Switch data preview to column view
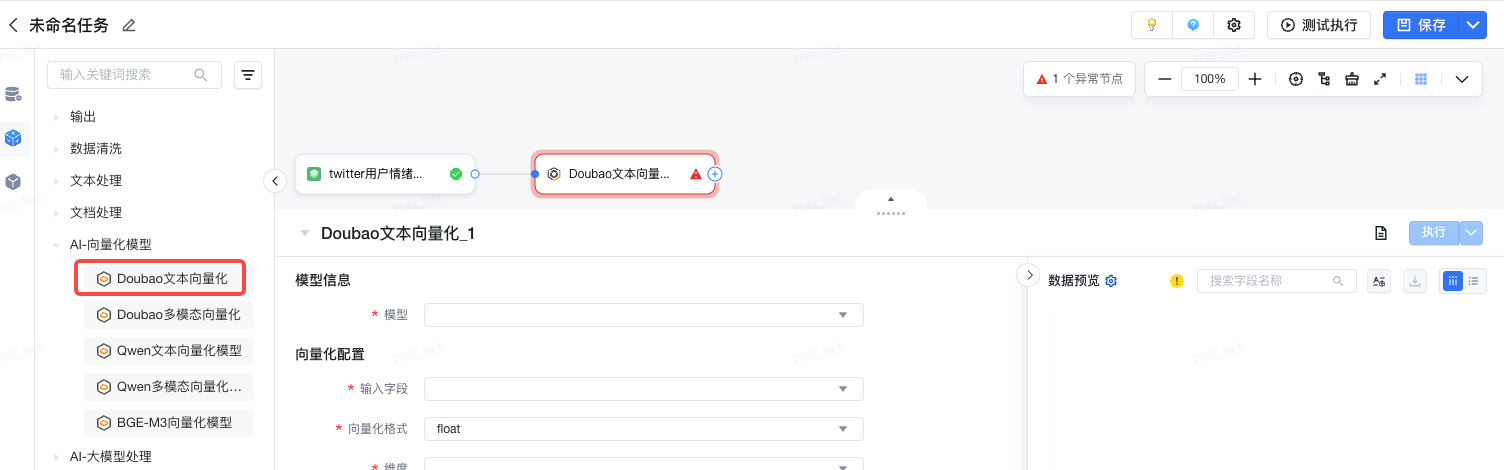This screenshot has height=470, width=1504. tap(1452, 281)
